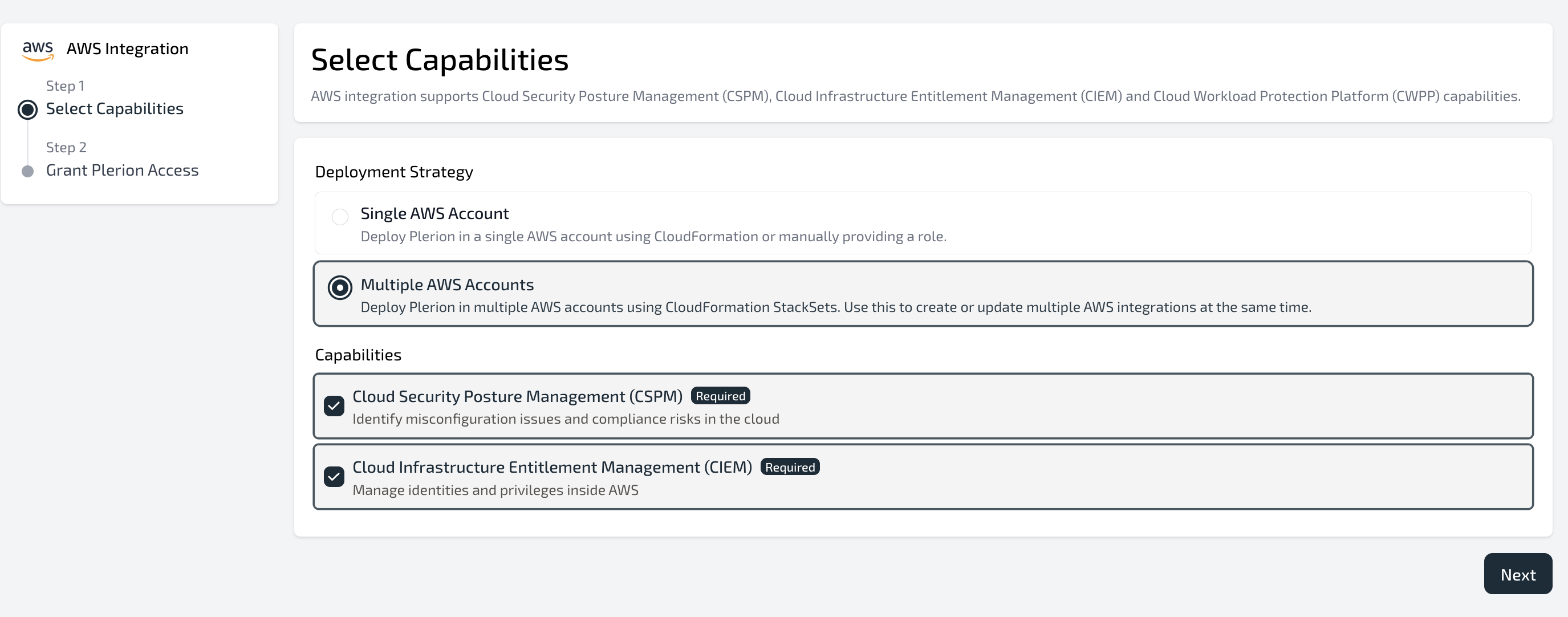This screenshot has width=1568, height=617.
Task: Click 'Cloud Security Posture Management (CSPM)' title
Action: (x=517, y=397)
